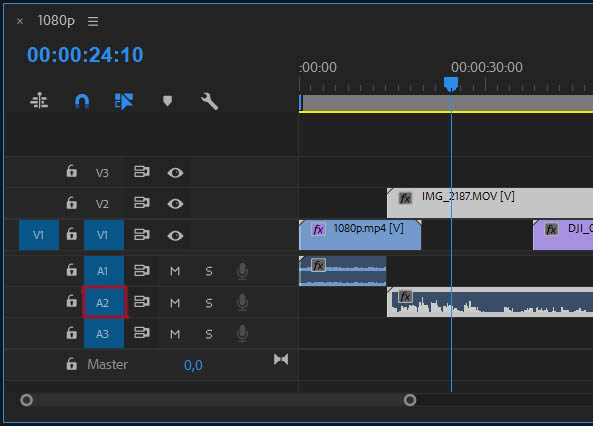The height and width of the screenshot is (426, 593).
Task: Toggle lock on track V2
Action: tap(71, 202)
